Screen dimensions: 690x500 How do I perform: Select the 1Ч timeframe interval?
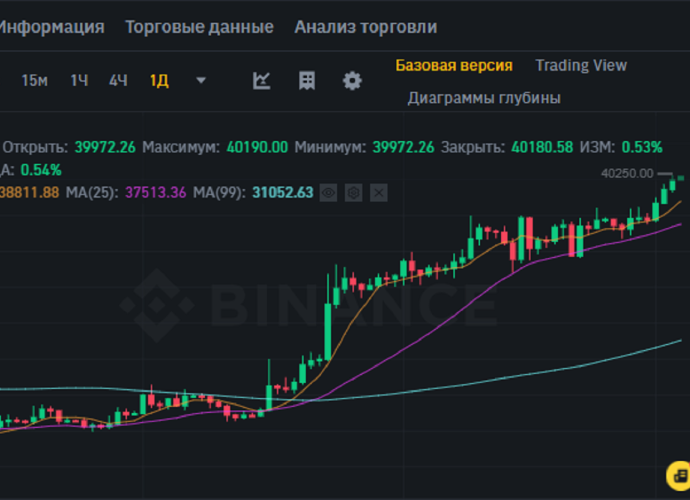point(79,81)
